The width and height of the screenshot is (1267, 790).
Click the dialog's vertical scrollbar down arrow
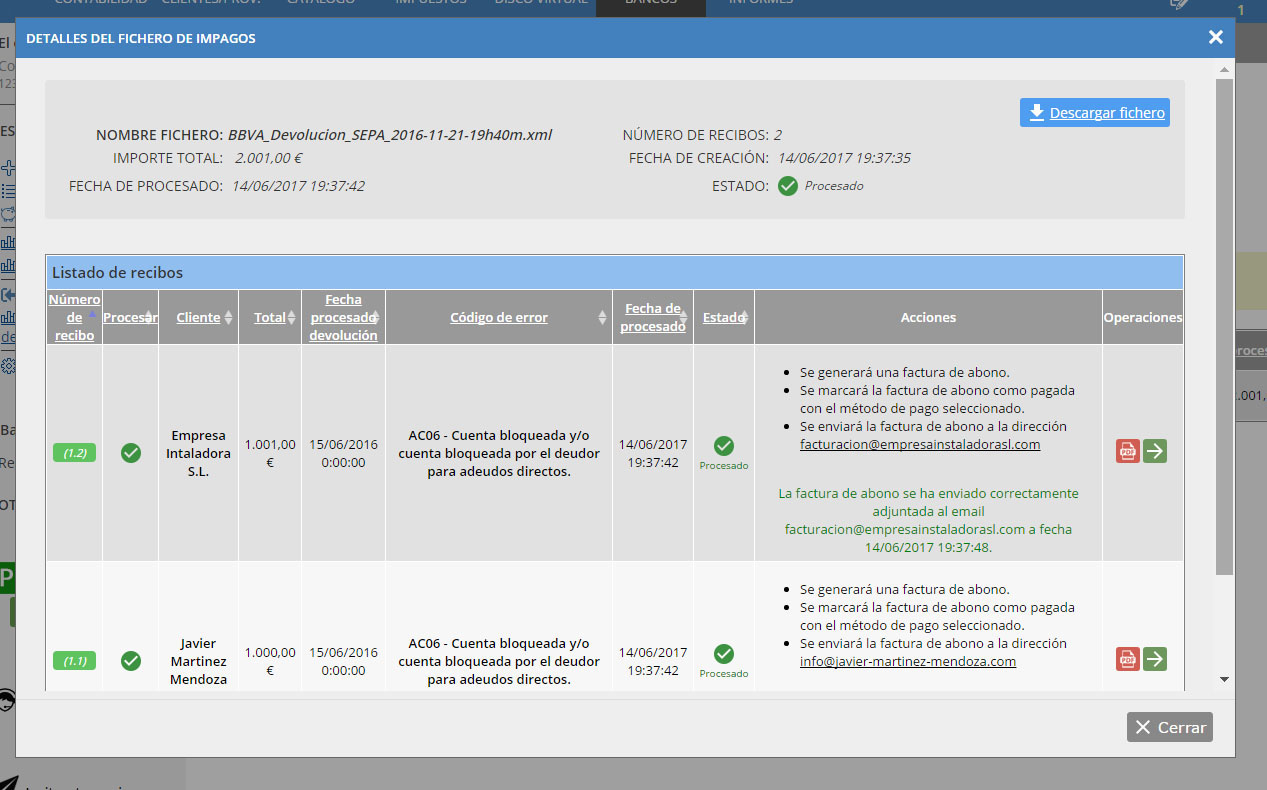pos(1224,679)
